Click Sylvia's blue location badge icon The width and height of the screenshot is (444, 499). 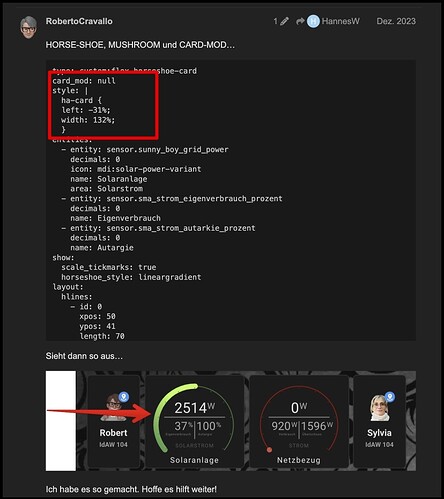(390, 397)
